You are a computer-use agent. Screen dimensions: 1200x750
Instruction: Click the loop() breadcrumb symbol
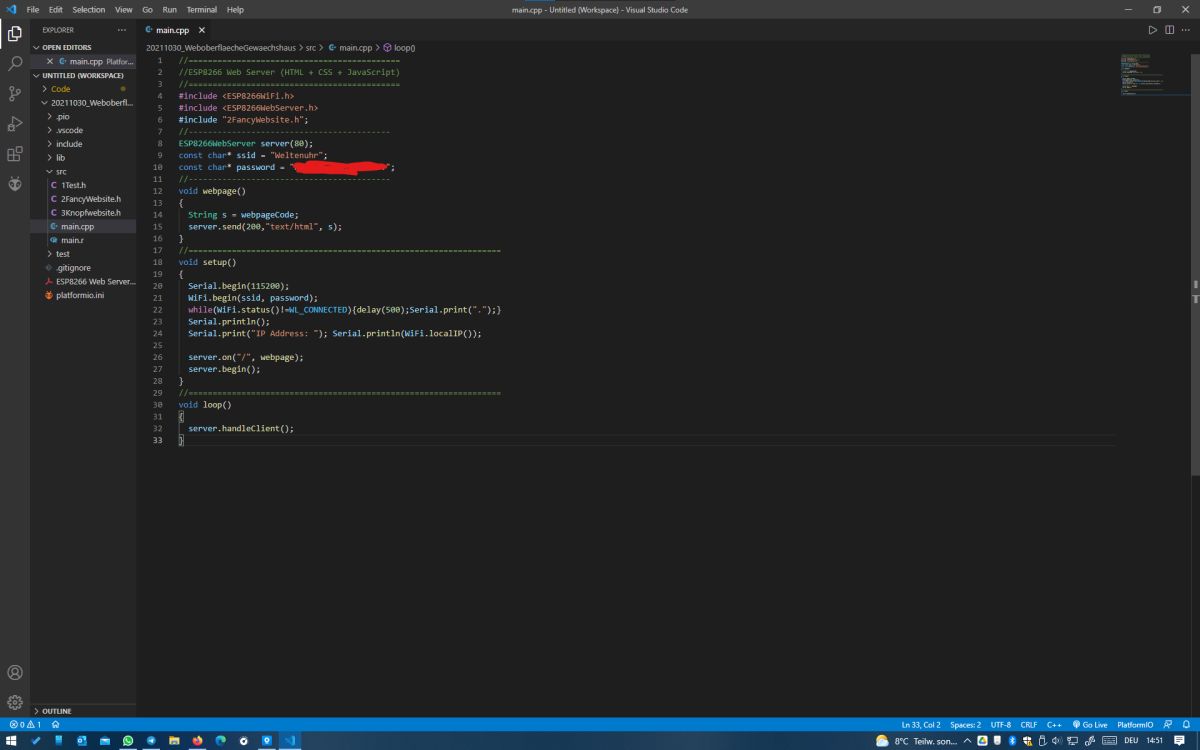[x=399, y=47]
